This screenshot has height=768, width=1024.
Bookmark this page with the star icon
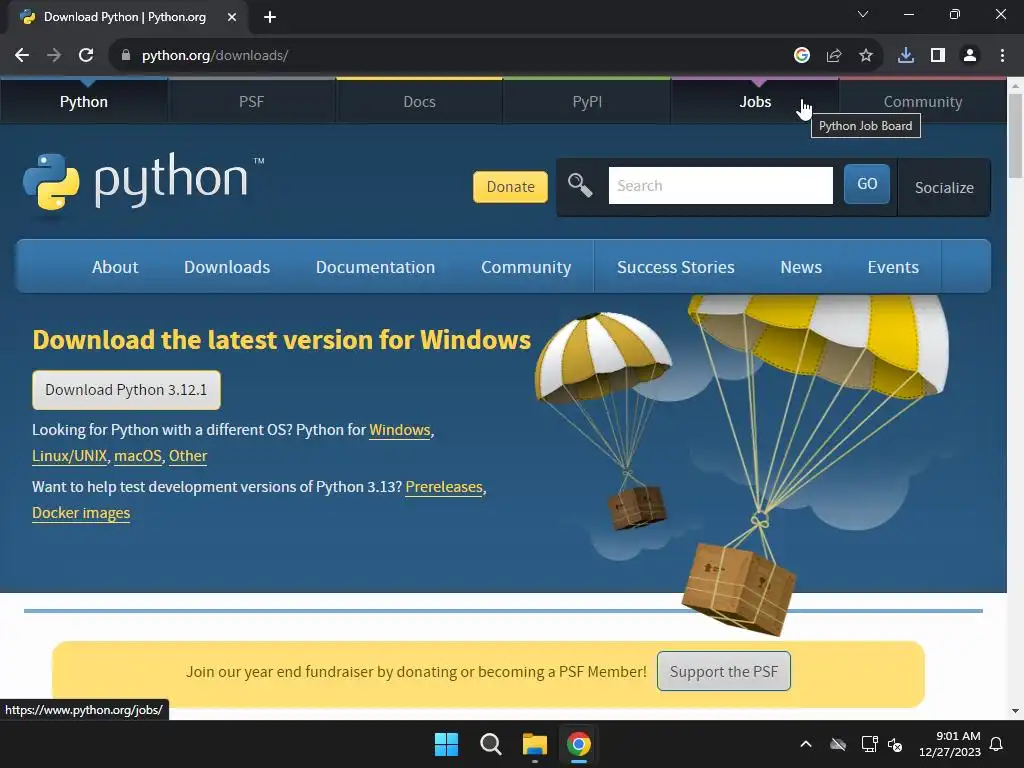pyautogui.click(x=866, y=56)
